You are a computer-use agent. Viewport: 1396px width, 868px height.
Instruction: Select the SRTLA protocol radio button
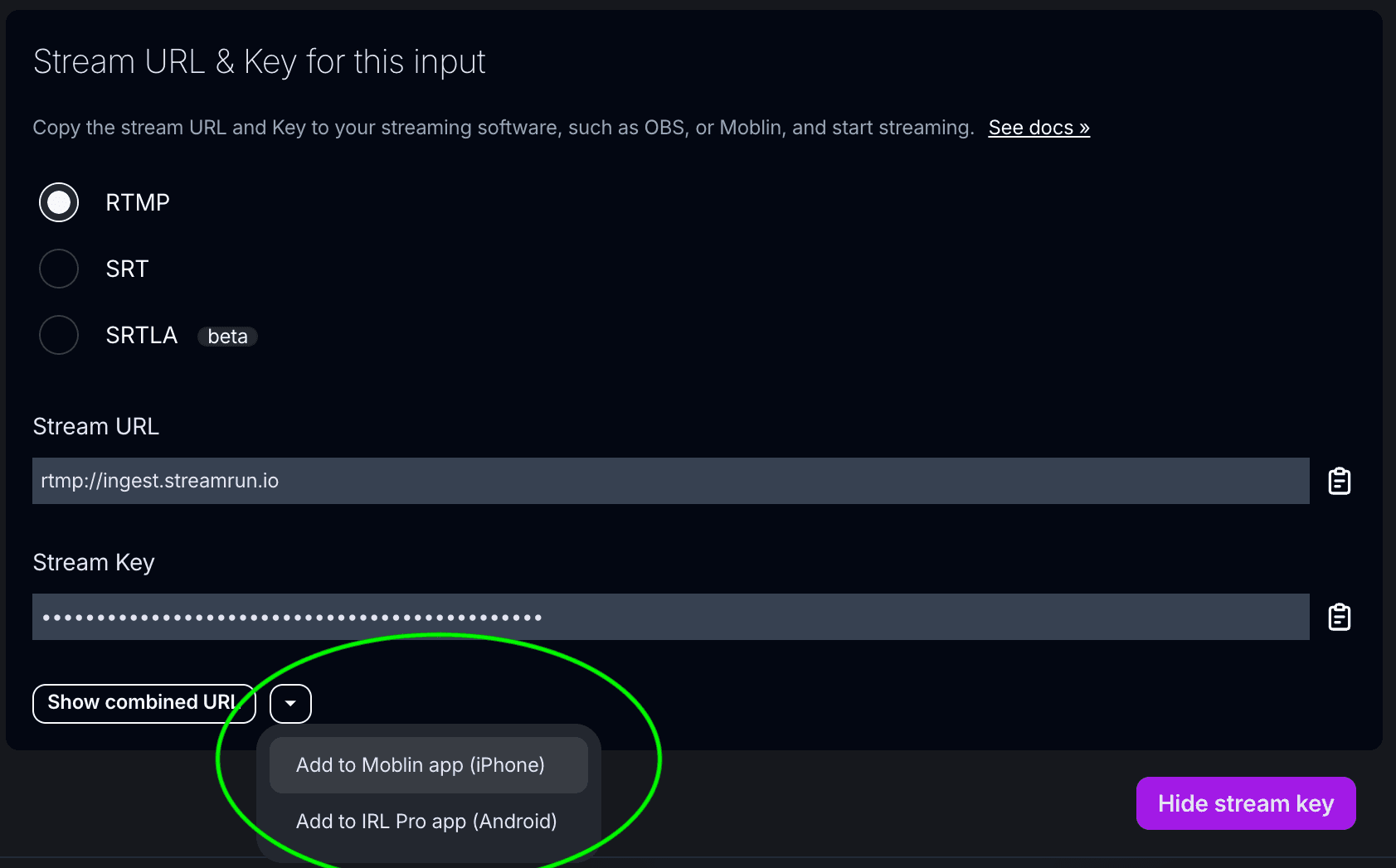click(x=59, y=334)
